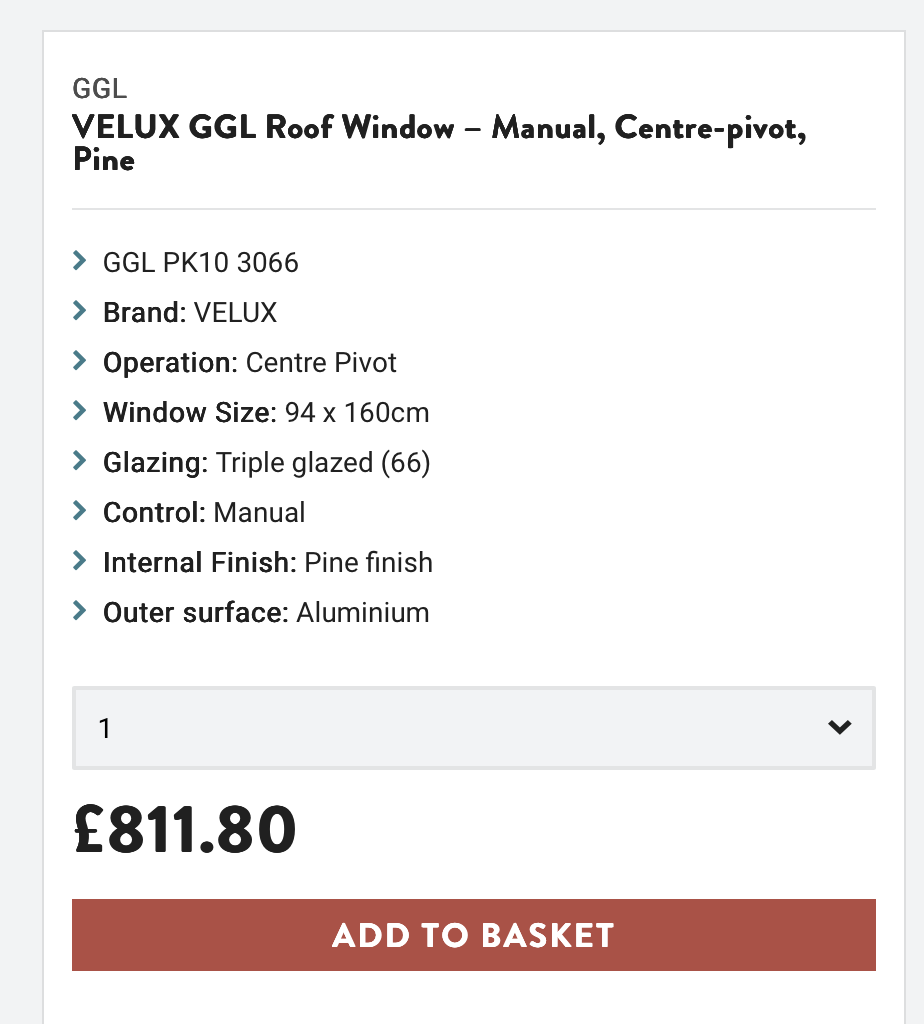The width and height of the screenshot is (924, 1024).
Task: Click chevron icon beside Window Size
Action: pos(80,411)
